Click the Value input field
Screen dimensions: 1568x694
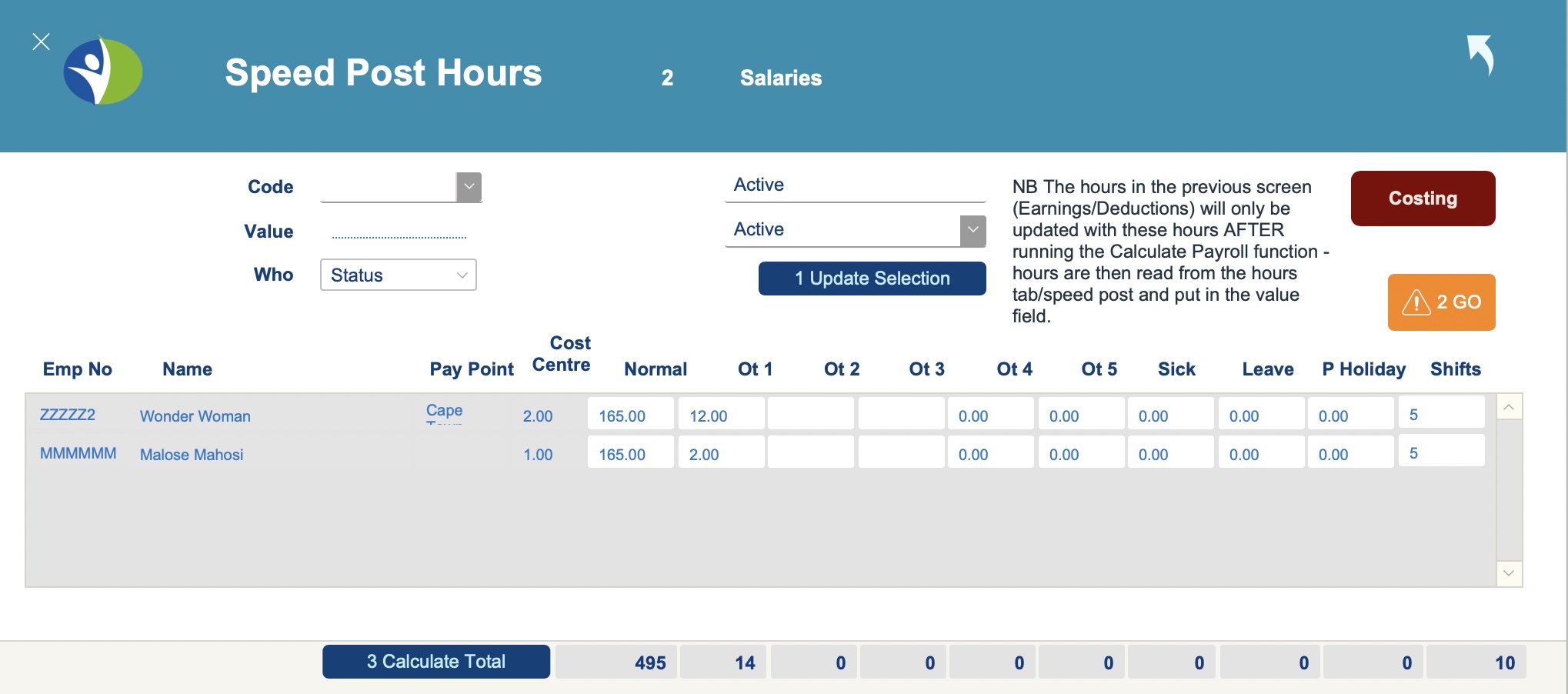399,232
